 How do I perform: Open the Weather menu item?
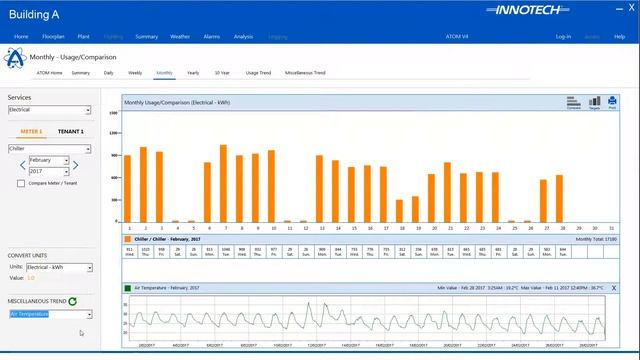pos(180,37)
